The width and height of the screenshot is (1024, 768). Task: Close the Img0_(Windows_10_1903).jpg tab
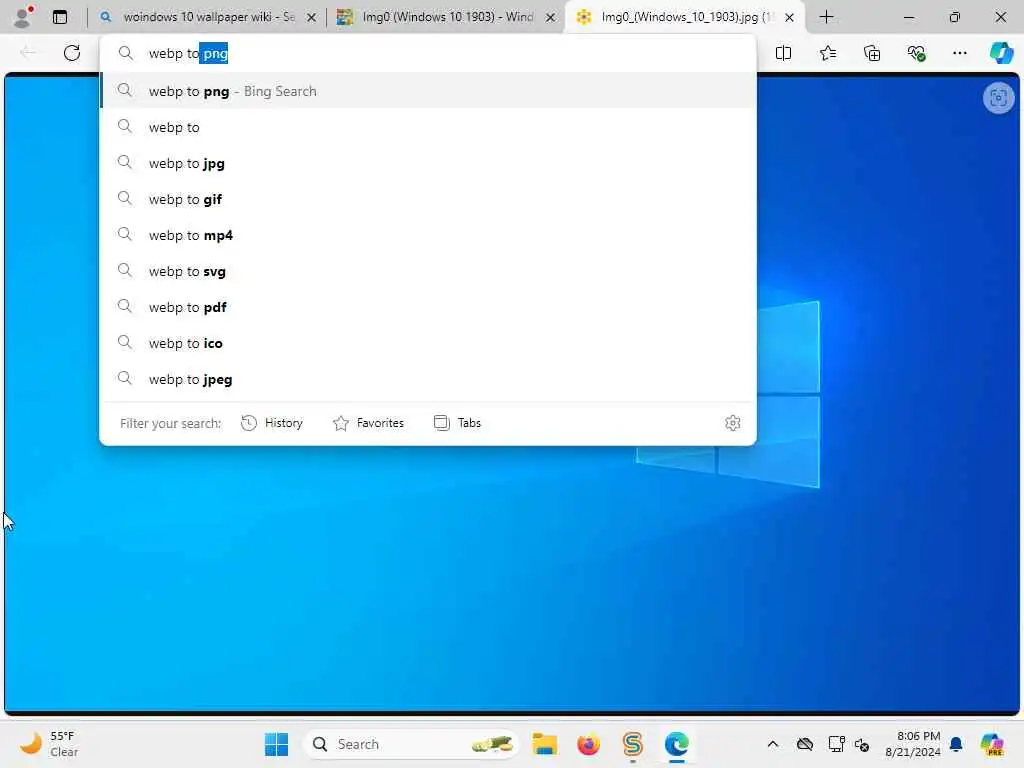click(x=789, y=18)
